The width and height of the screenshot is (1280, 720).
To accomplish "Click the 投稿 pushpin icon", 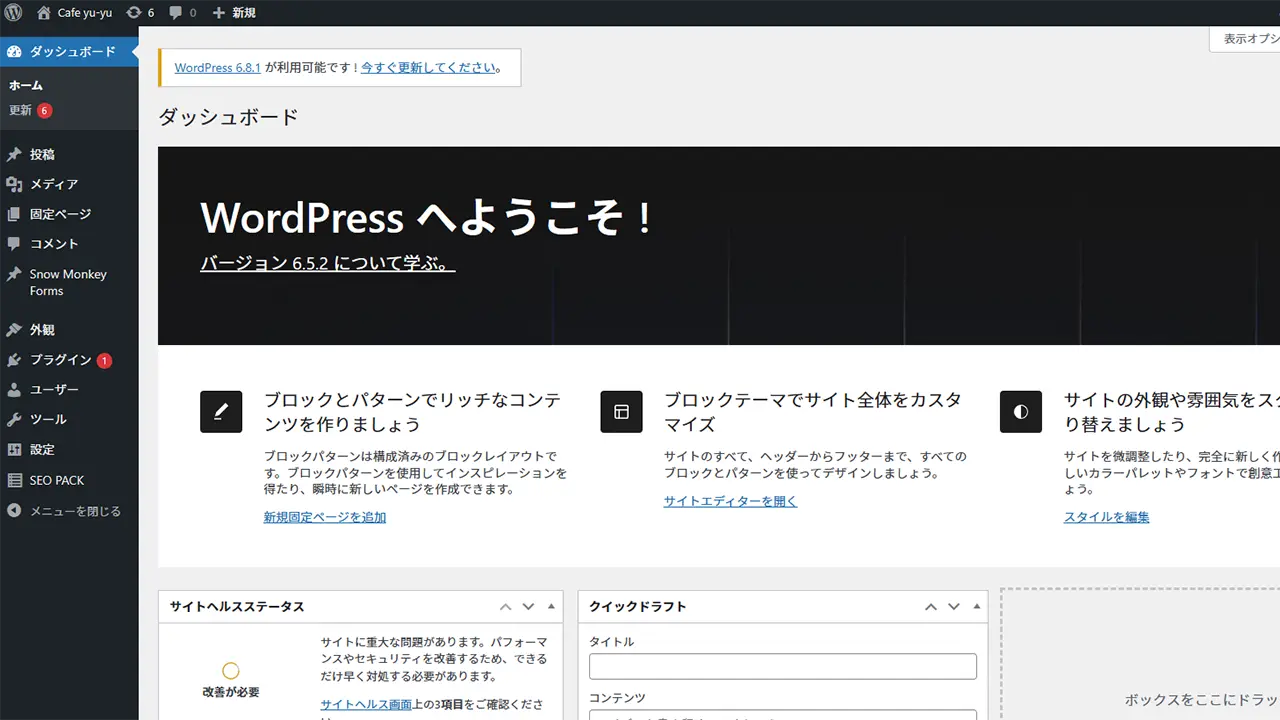I will (x=14, y=155).
